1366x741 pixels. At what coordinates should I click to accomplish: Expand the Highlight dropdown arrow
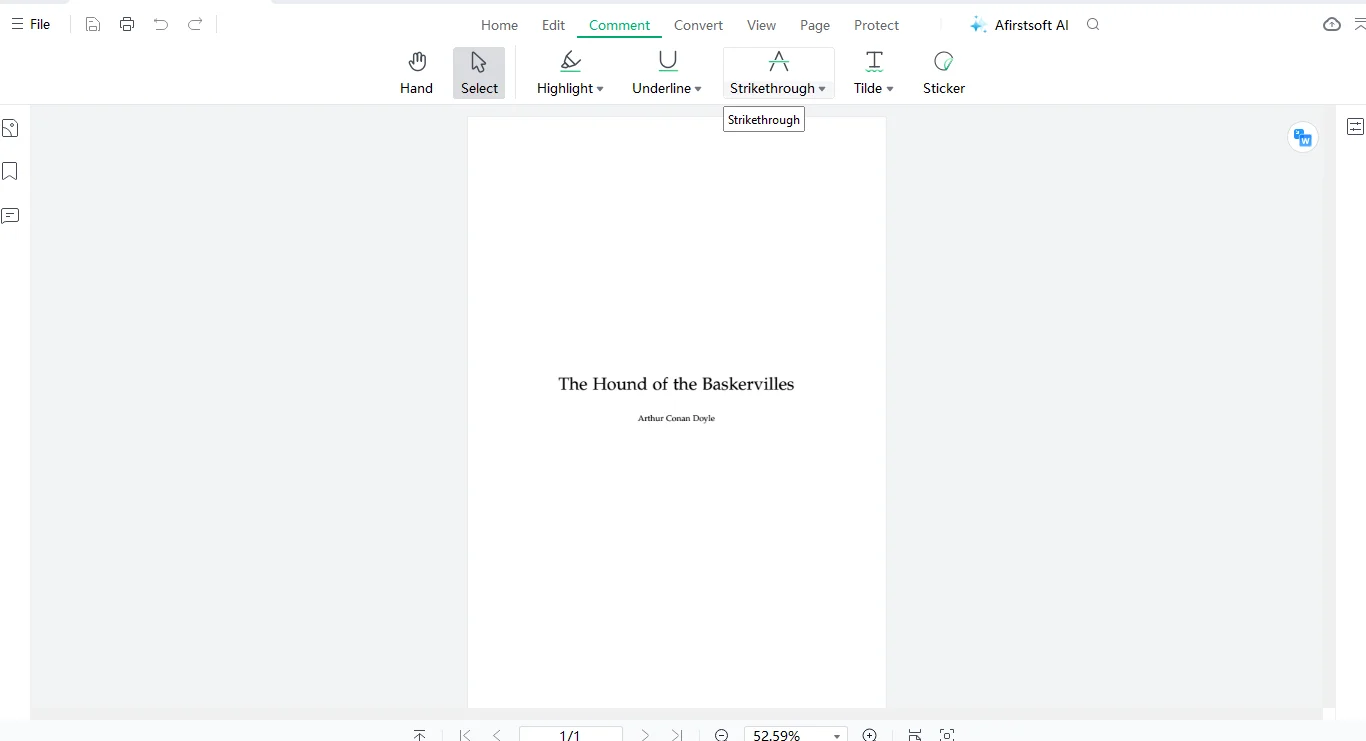(x=600, y=89)
